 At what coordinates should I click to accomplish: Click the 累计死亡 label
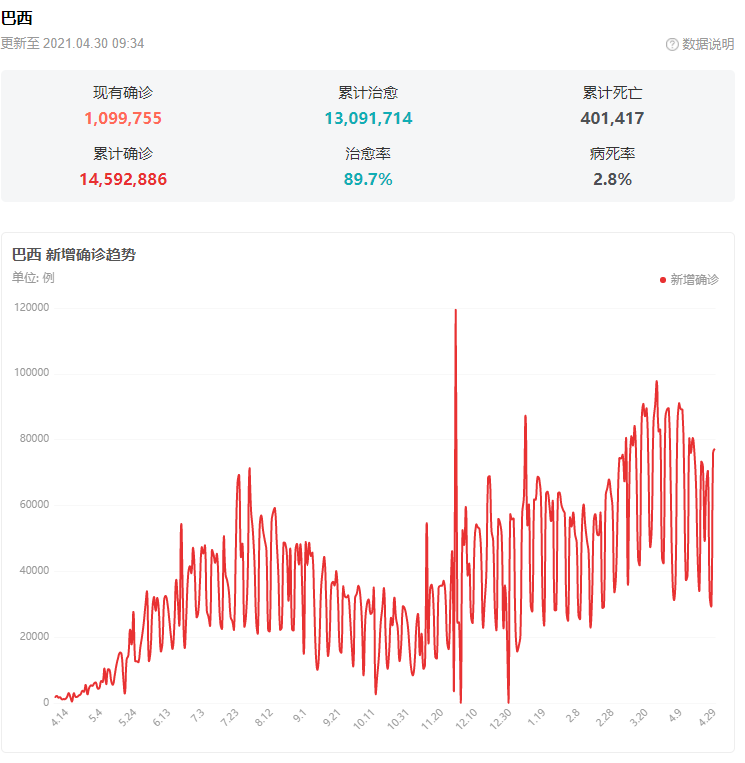[x=612, y=92]
